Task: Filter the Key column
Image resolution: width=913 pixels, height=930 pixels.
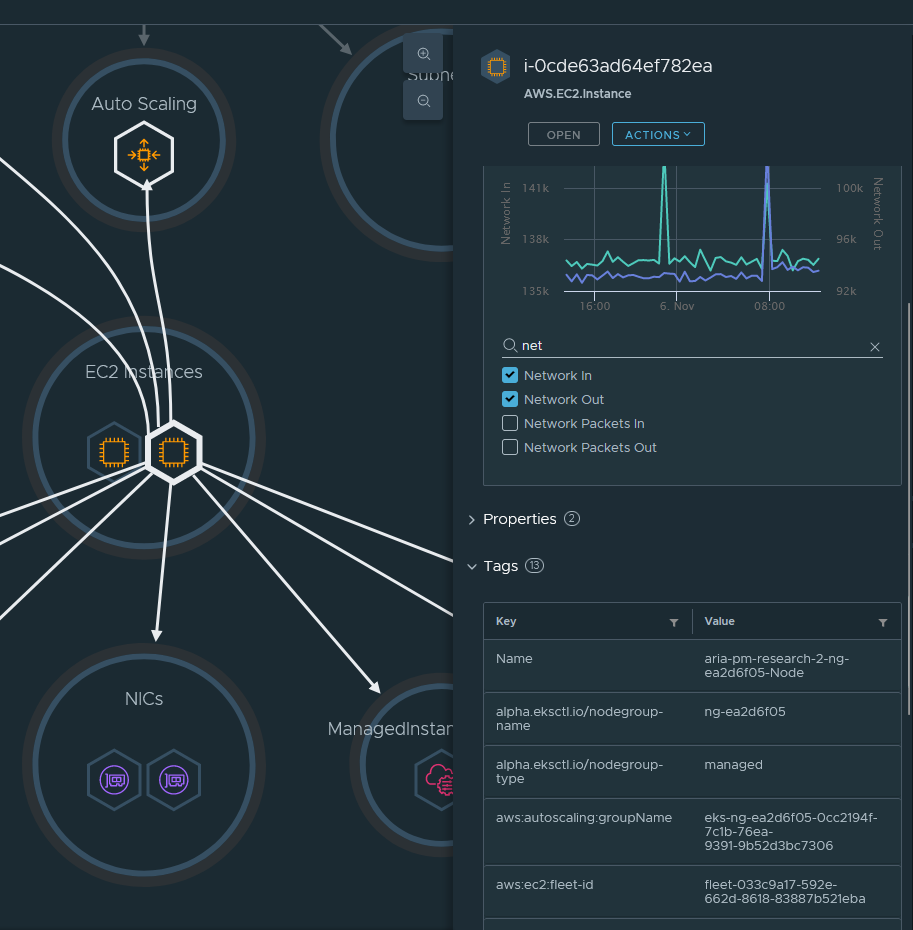Action: tap(674, 622)
